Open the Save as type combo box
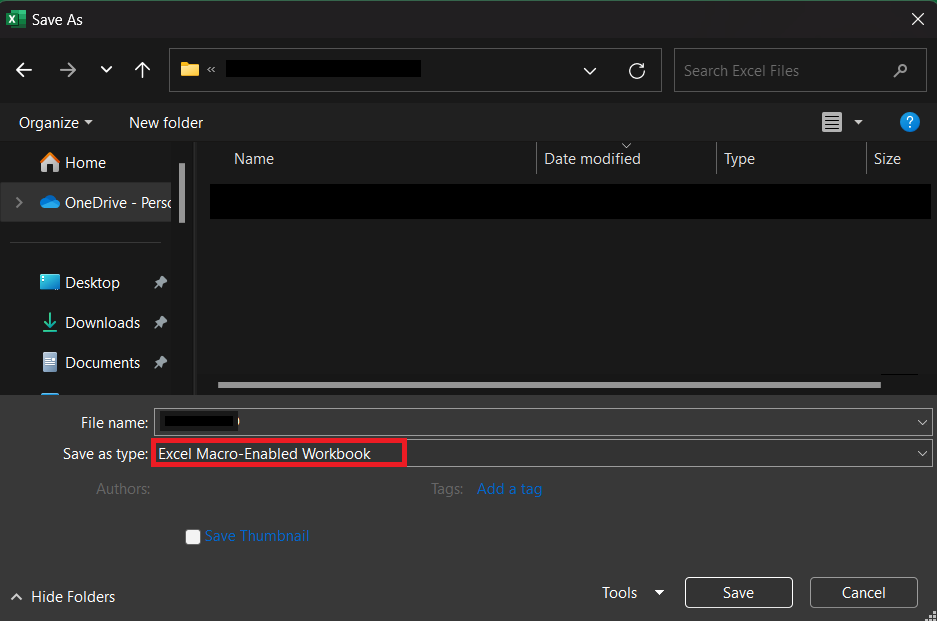 click(543, 454)
